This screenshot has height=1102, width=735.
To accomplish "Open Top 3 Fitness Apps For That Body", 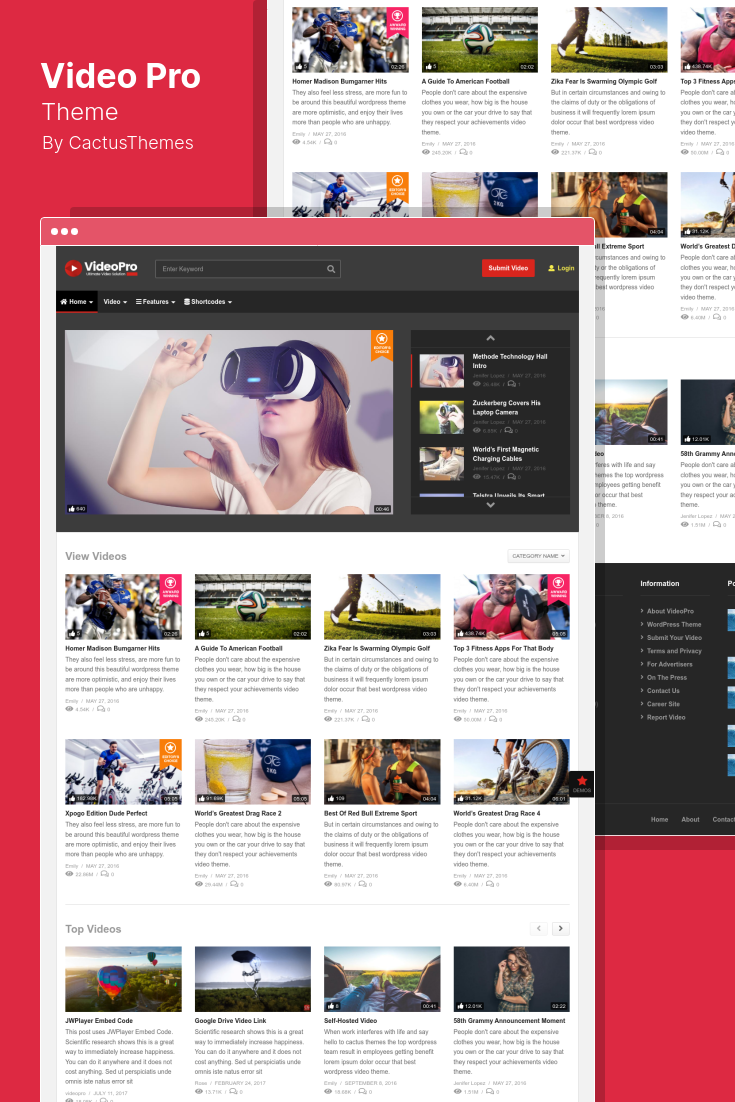I will (503, 648).
